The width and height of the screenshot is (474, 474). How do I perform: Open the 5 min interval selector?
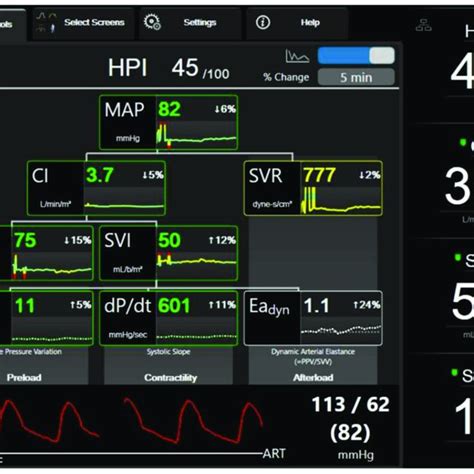(356, 78)
